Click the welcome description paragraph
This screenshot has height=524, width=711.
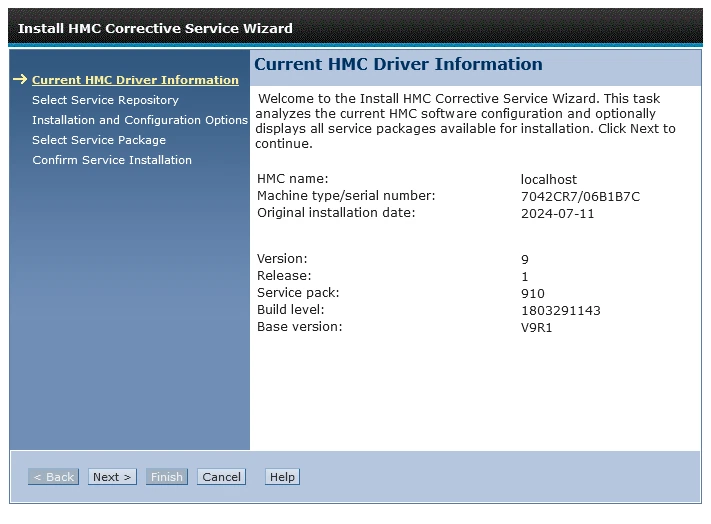pos(466,121)
